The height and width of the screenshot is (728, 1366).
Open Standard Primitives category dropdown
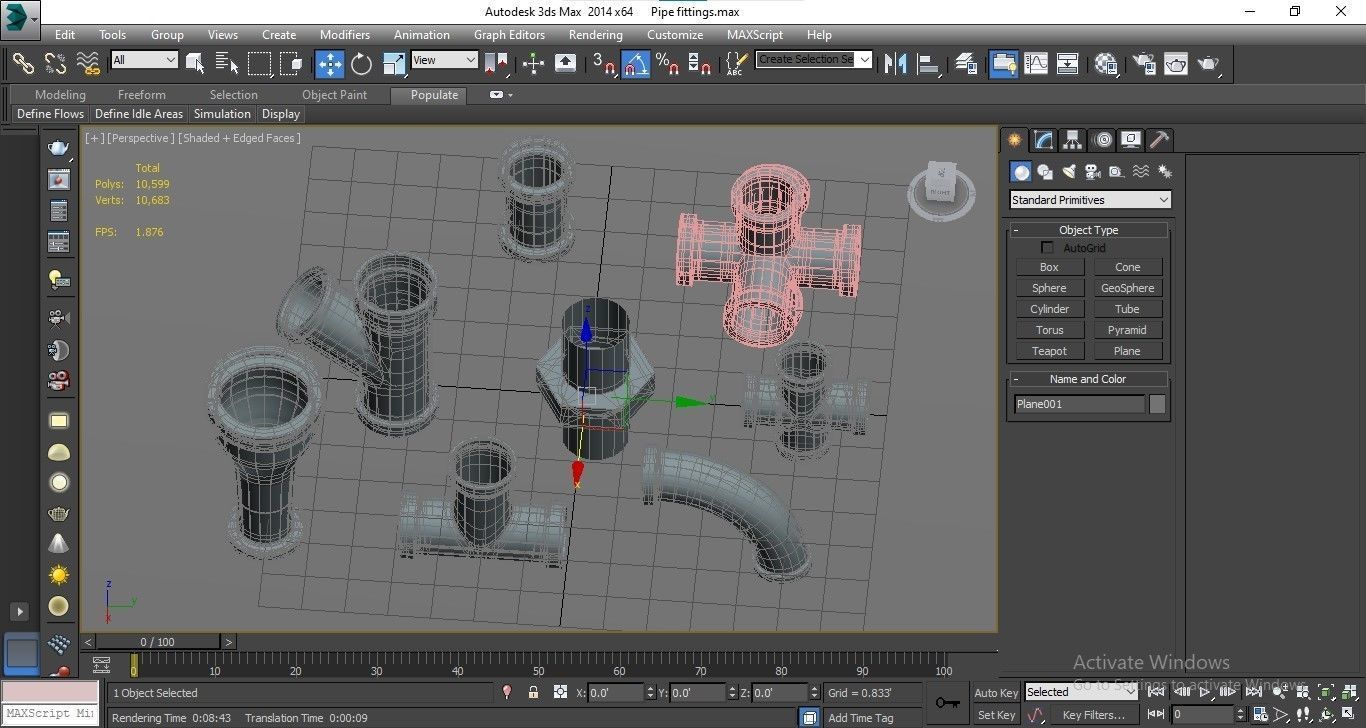[x=1089, y=200]
